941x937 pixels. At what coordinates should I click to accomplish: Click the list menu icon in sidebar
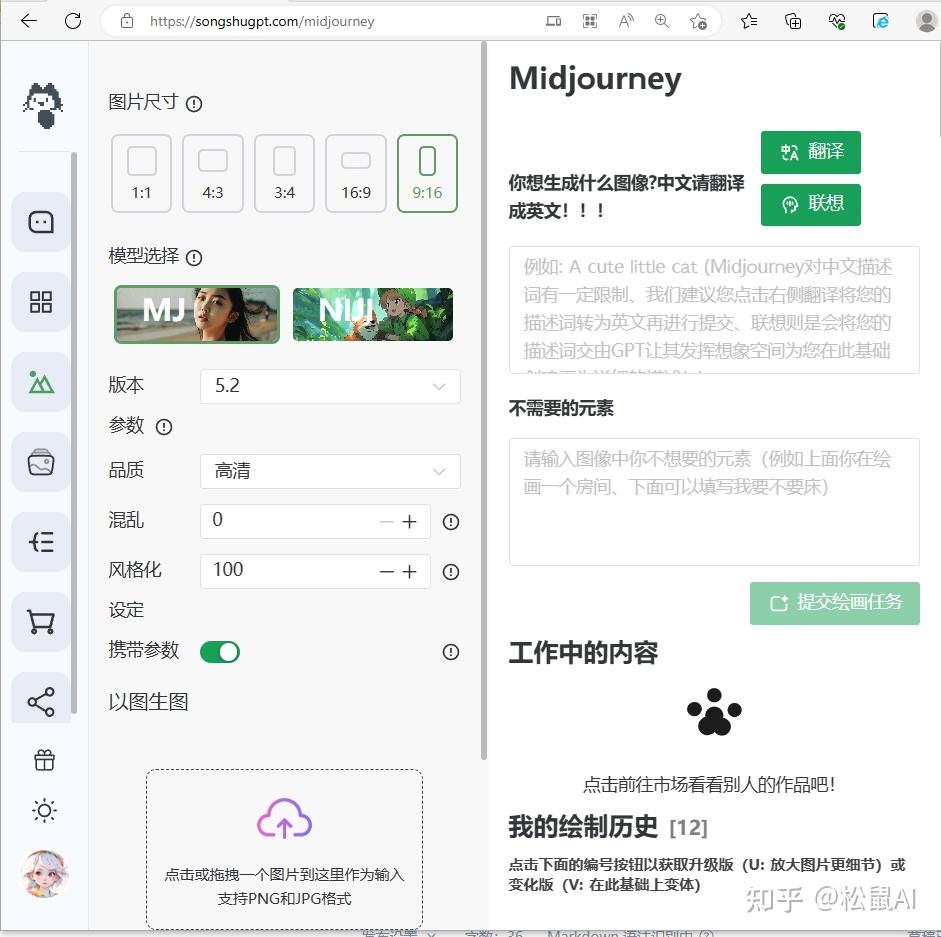[40, 541]
